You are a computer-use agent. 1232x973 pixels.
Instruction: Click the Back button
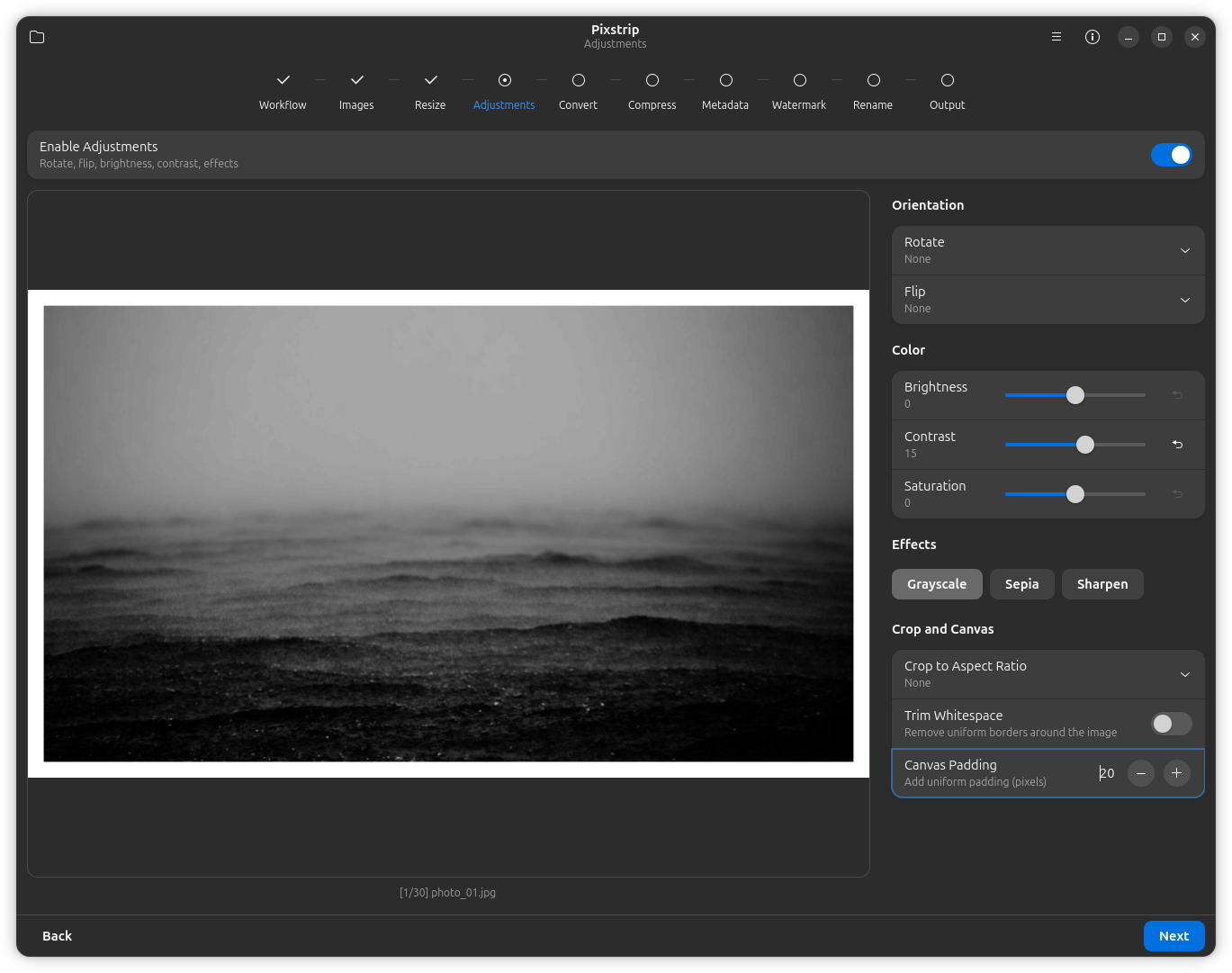[x=58, y=936]
